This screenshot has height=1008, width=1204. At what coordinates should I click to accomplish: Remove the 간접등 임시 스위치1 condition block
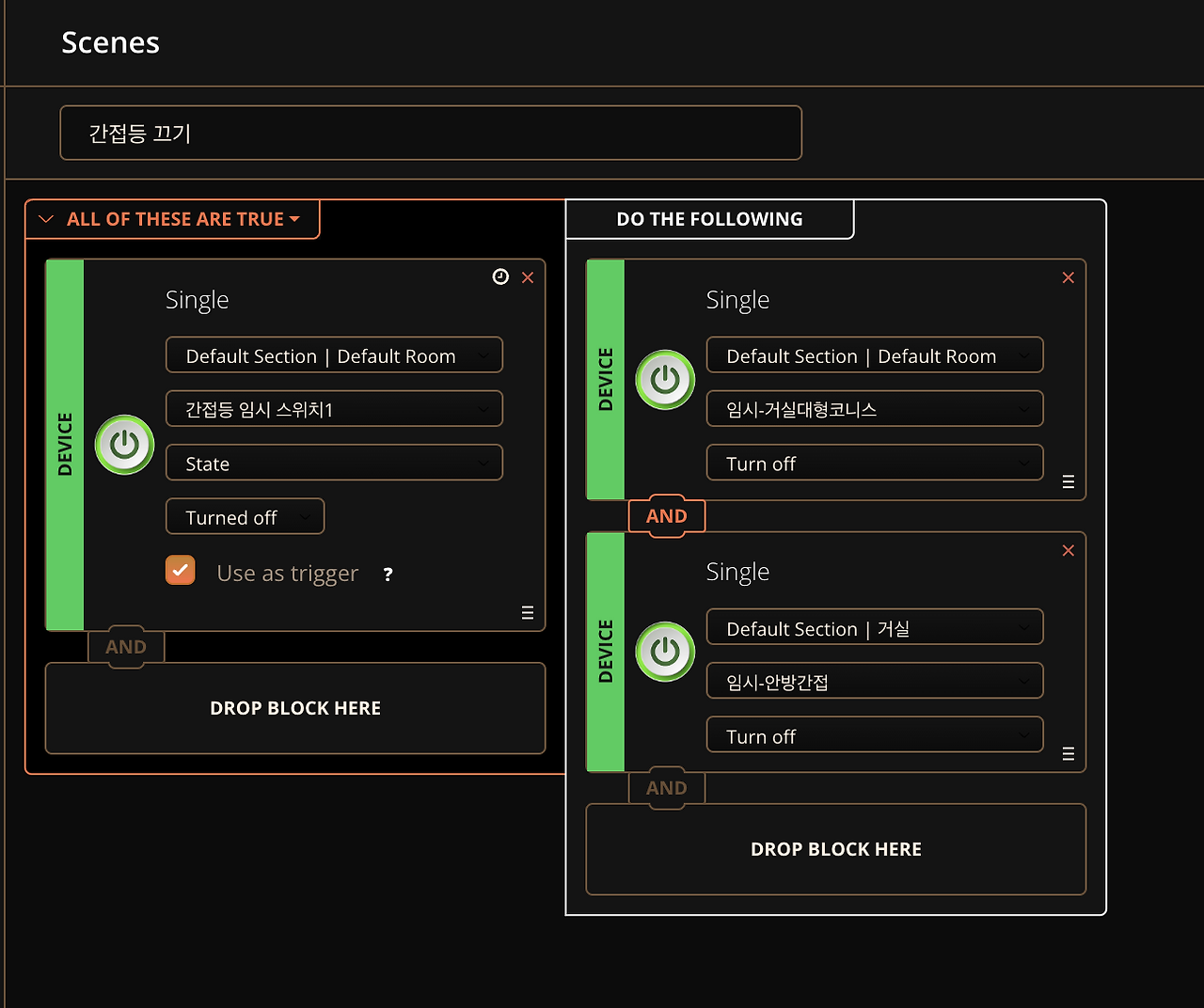[528, 277]
